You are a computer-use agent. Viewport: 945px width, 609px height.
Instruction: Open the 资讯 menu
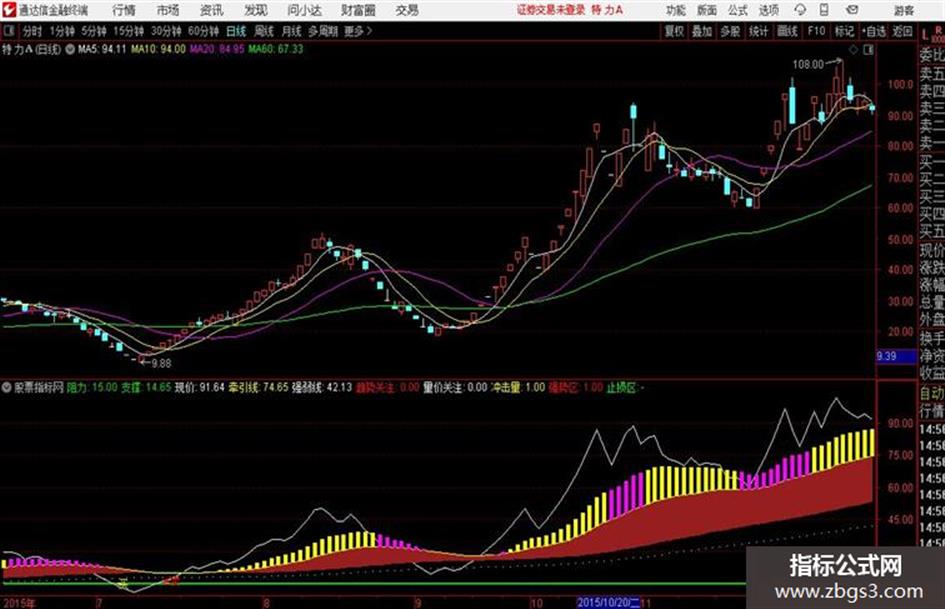[x=211, y=10]
